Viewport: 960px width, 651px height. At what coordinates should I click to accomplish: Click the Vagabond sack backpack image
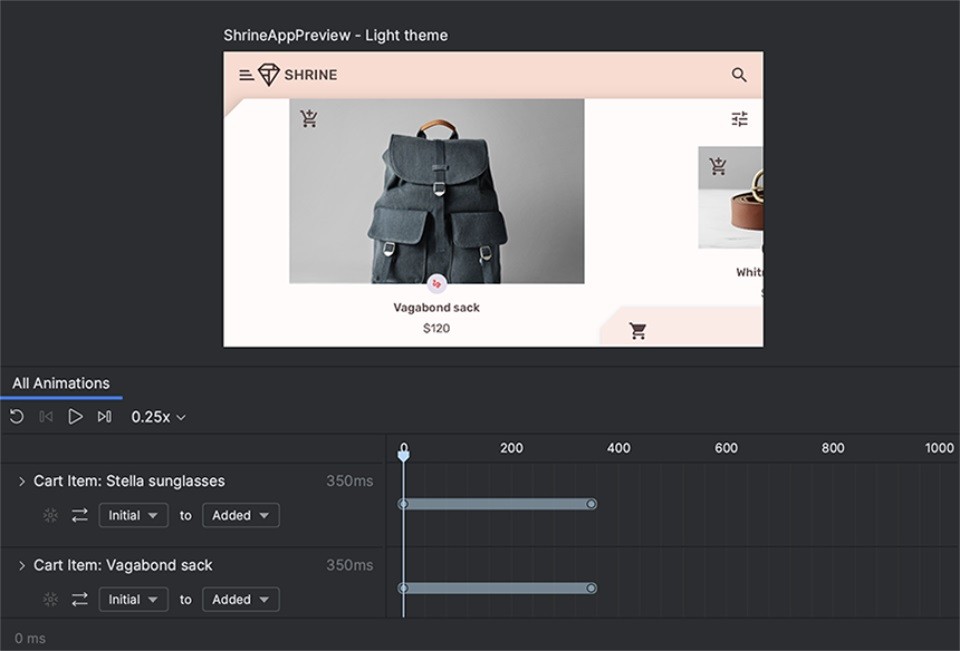(437, 191)
